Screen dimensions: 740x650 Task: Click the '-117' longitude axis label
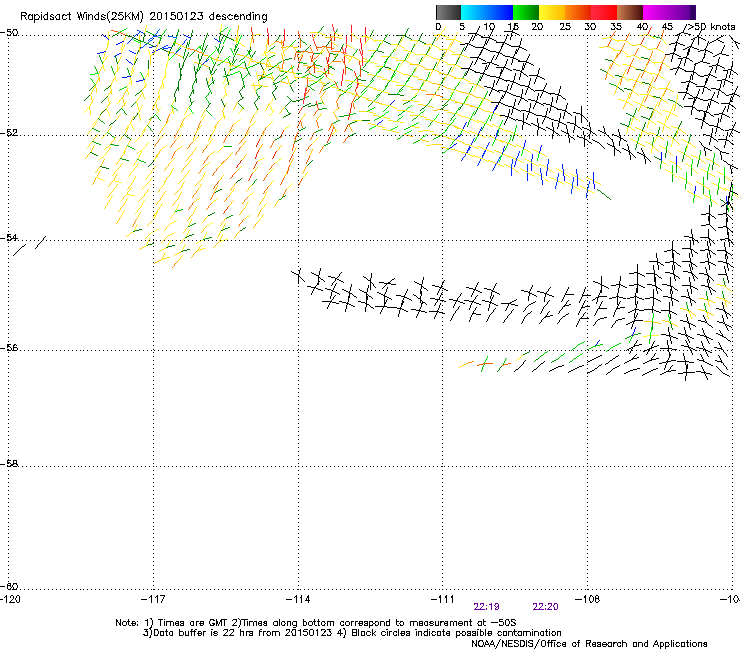click(153, 599)
